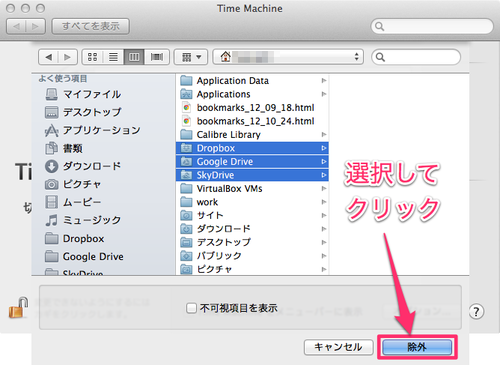This screenshot has width=500, height=365.
Task: Click すべてを表示 button in Time Machine
Action: (x=91, y=26)
